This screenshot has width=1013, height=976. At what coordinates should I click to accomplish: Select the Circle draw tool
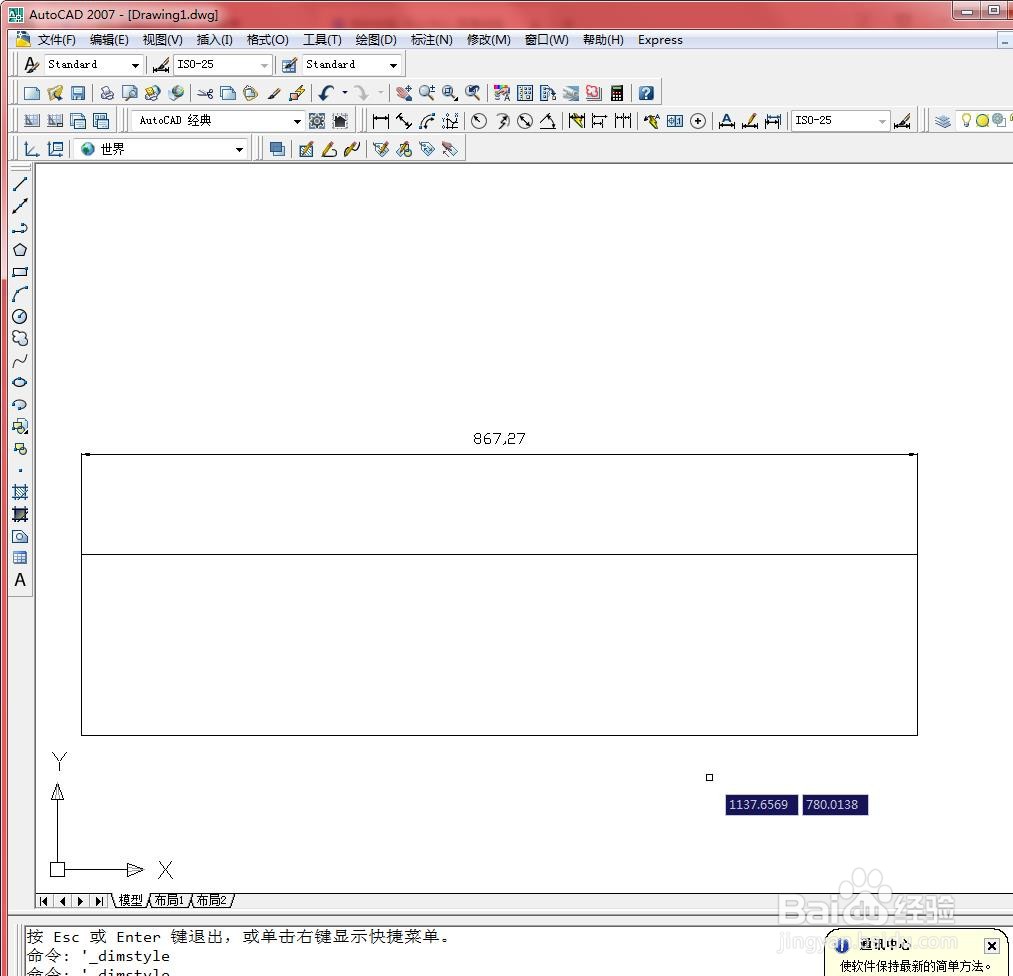[20, 316]
